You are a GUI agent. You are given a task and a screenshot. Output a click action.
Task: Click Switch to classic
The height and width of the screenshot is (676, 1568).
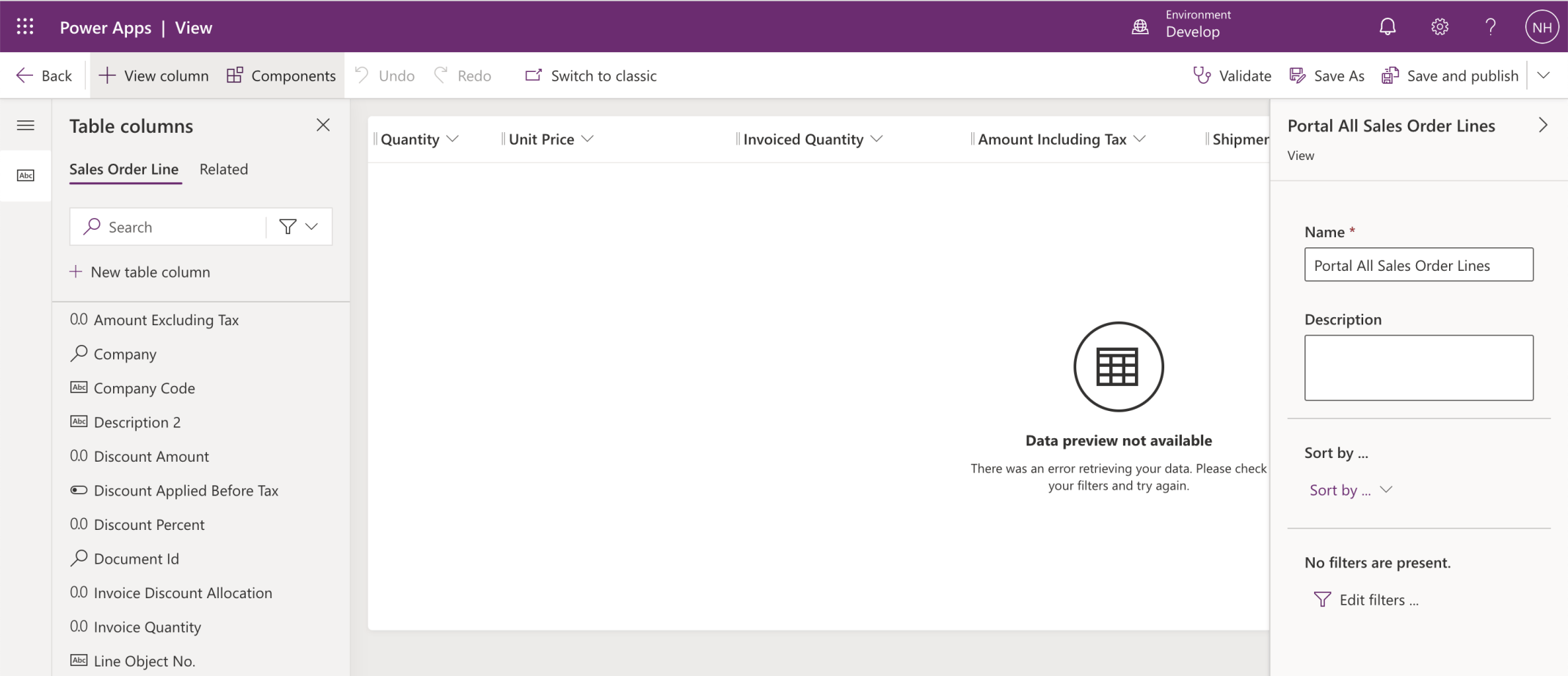click(x=591, y=76)
